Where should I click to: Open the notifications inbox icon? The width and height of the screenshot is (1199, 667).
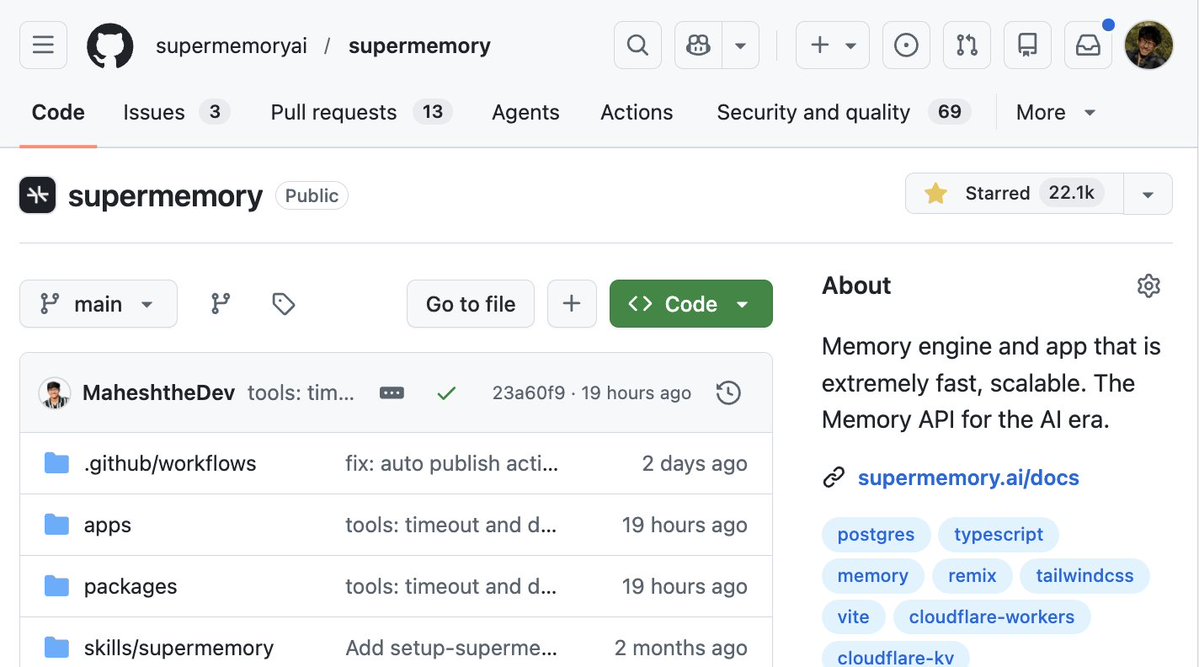pyautogui.click(x=1088, y=45)
